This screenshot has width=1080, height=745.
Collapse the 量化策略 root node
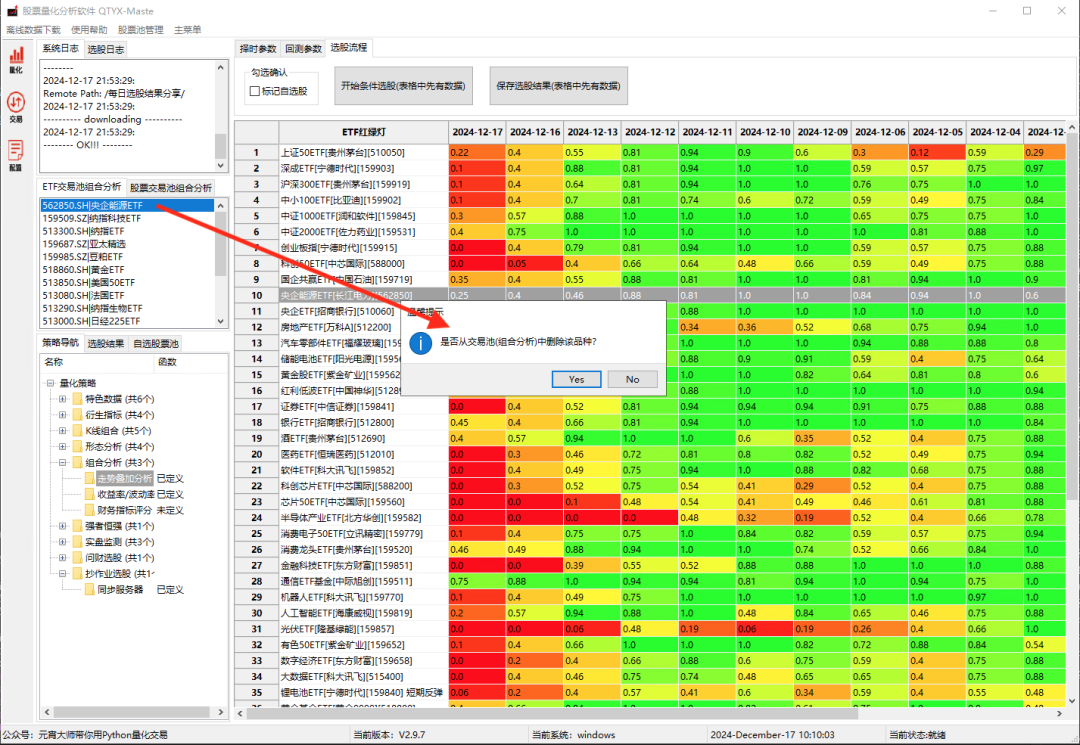click(50, 383)
